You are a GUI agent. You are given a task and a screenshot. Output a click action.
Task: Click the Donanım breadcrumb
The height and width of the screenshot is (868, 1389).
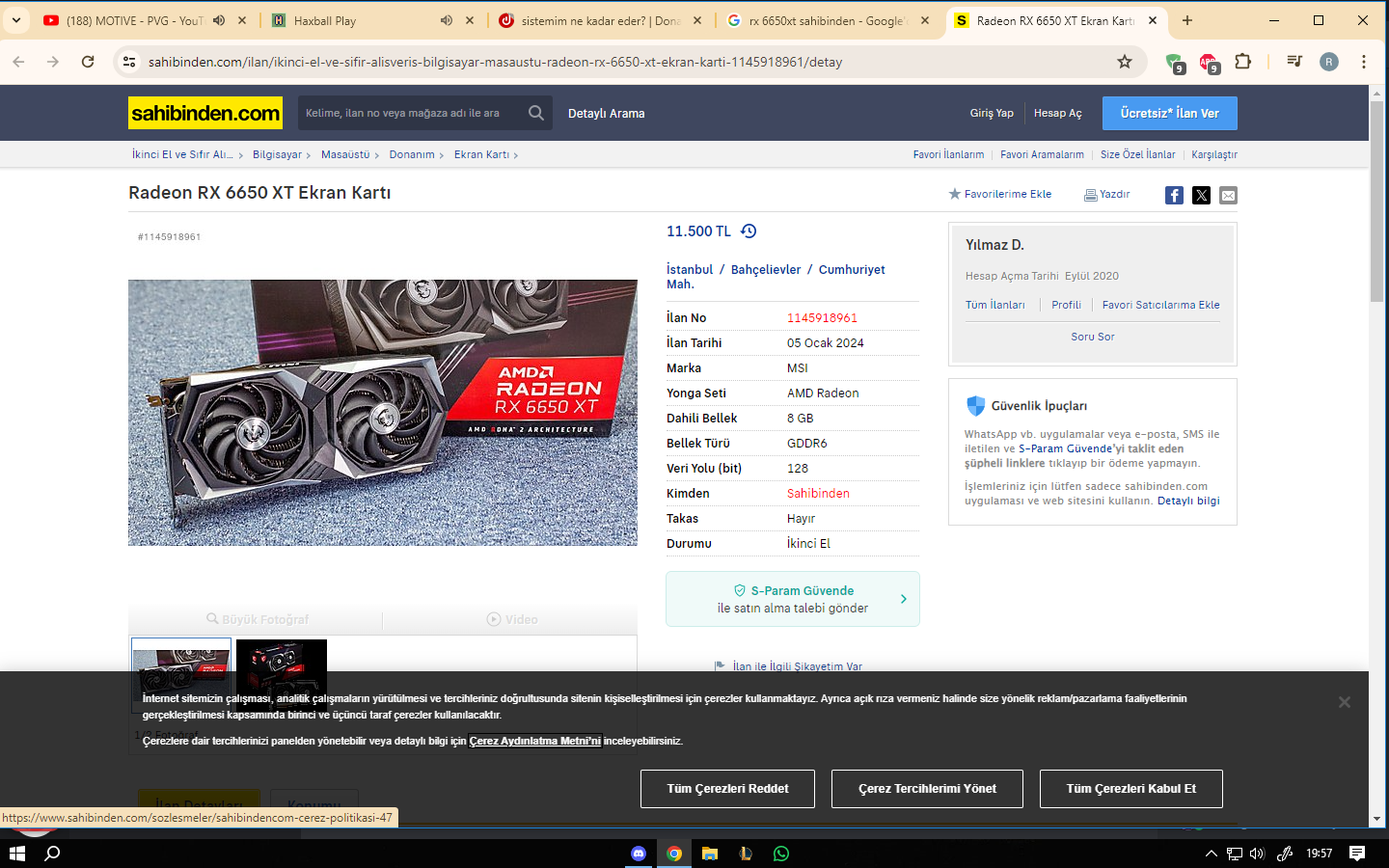point(412,154)
